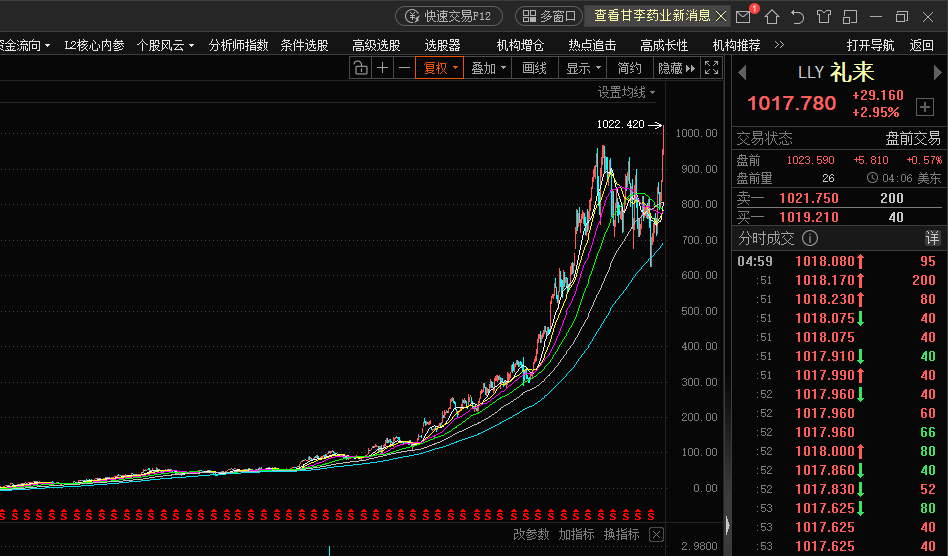
Task: Open the 叠加 overlay dropdown
Action: point(488,68)
